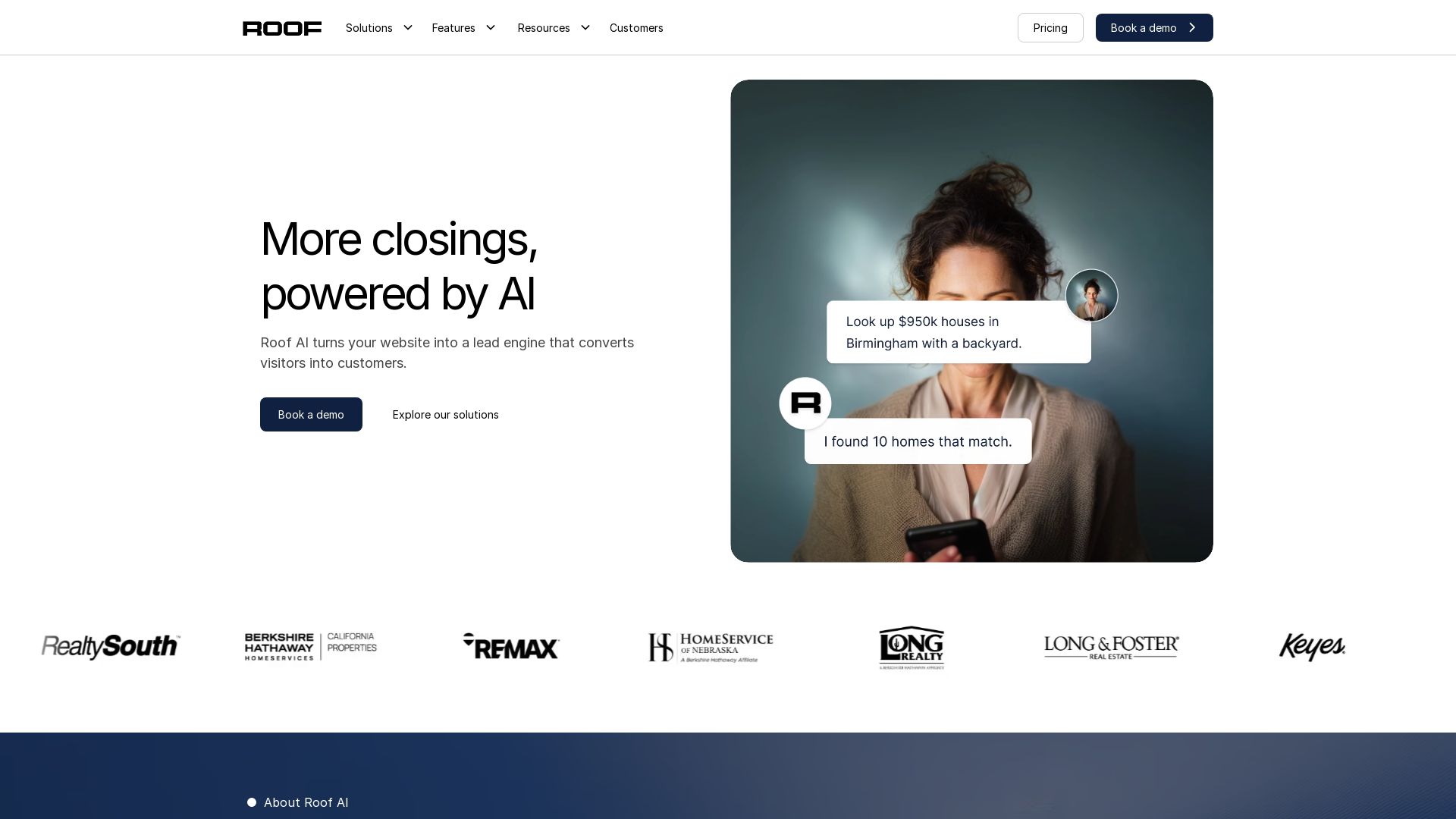
Task: Click the RealtySouth logo
Action: (x=111, y=646)
